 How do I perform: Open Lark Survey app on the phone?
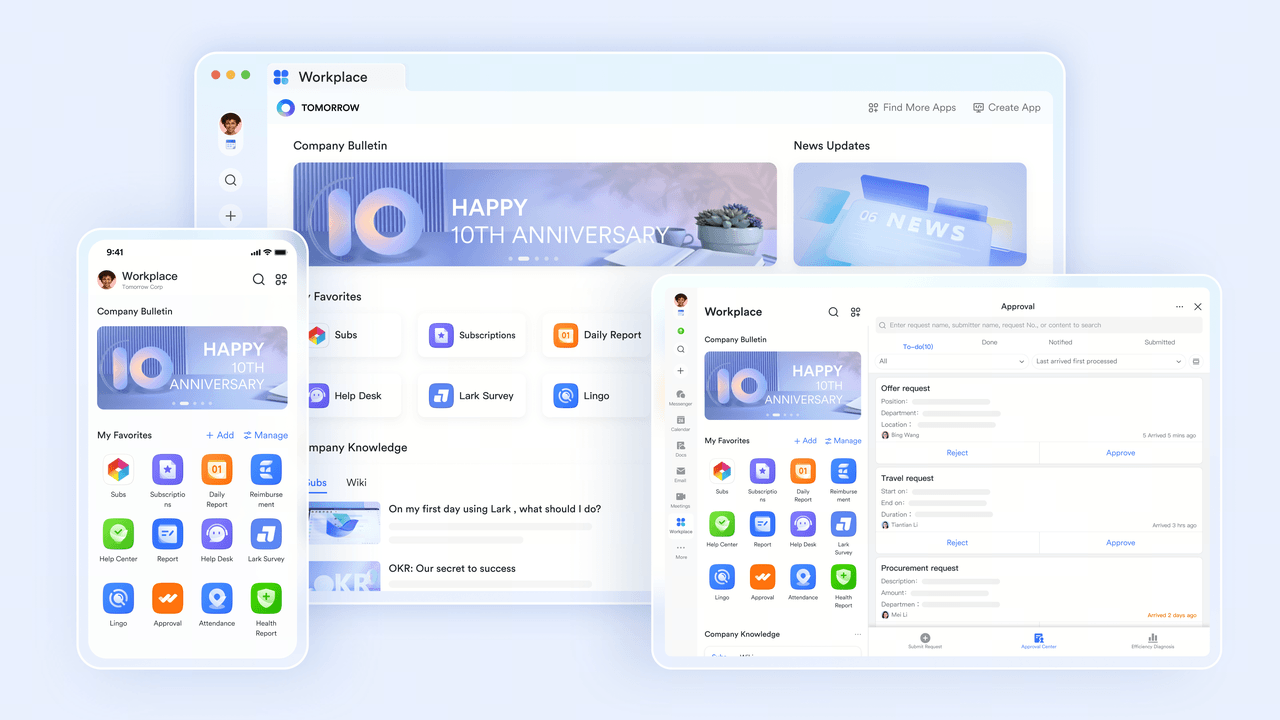(266, 534)
